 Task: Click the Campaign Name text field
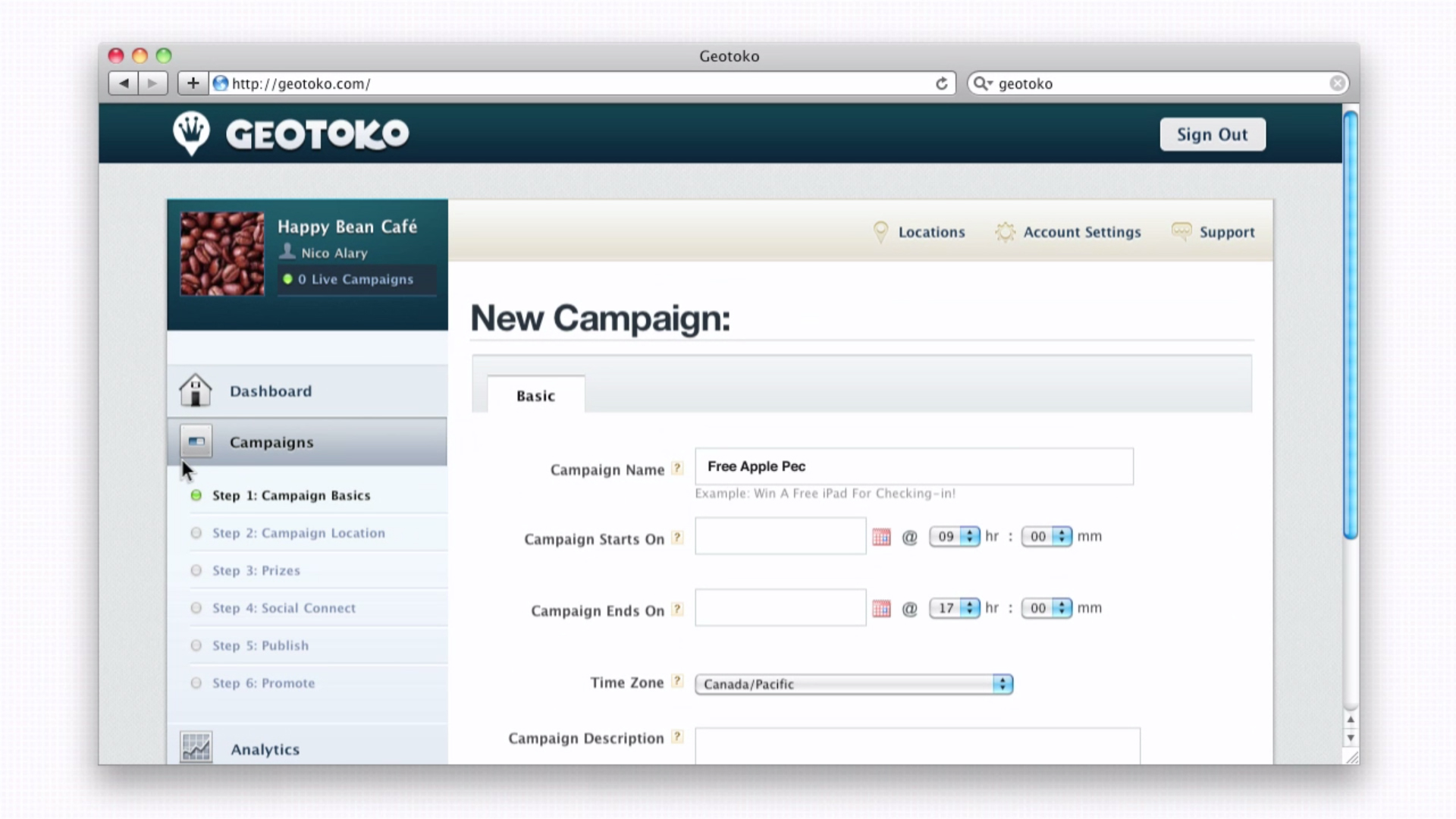tap(914, 466)
